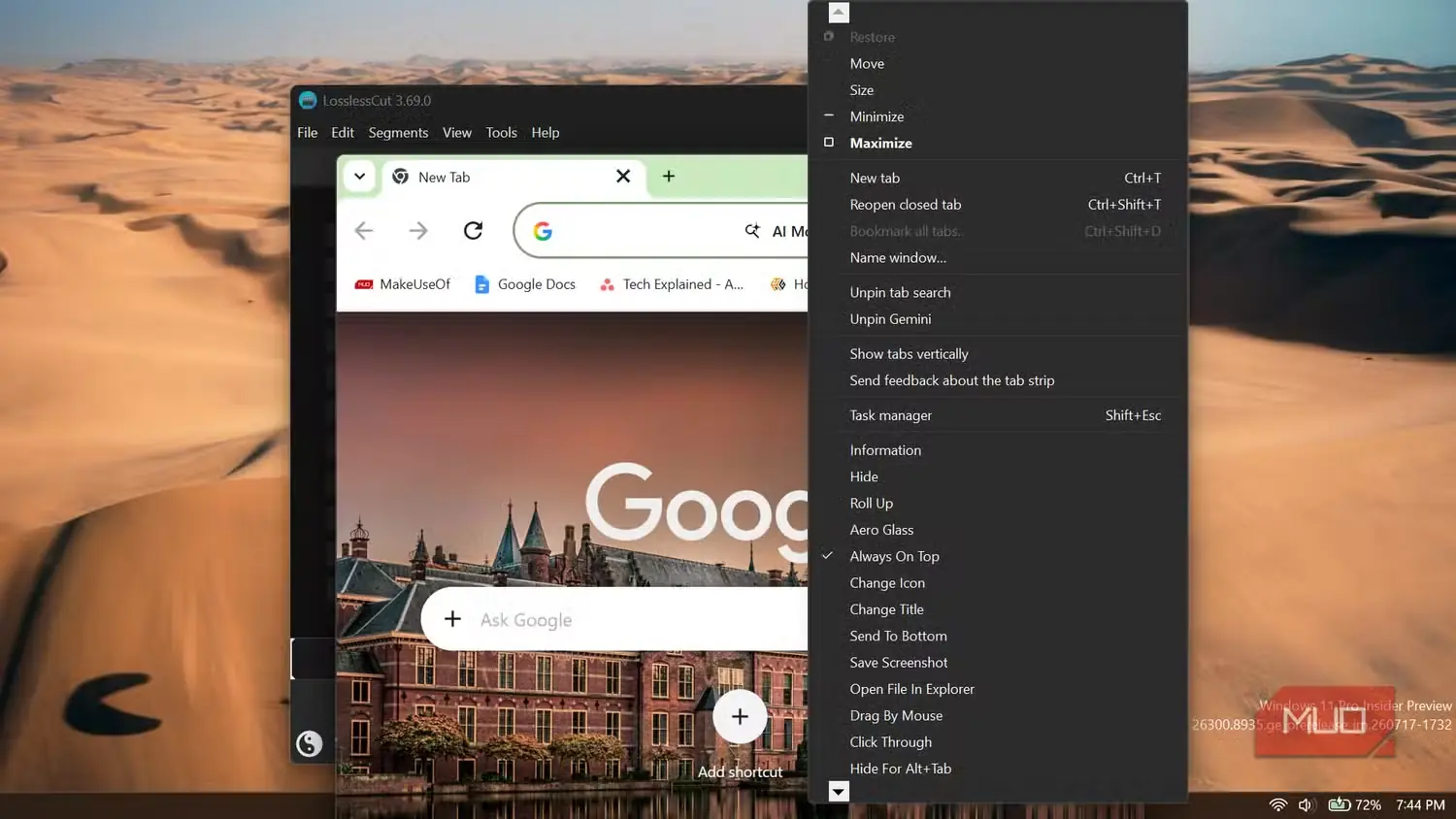1456x819 pixels.
Task: Add a new Chrome tab with plus button
Action: pyautogui.click(x=669, y=177)
